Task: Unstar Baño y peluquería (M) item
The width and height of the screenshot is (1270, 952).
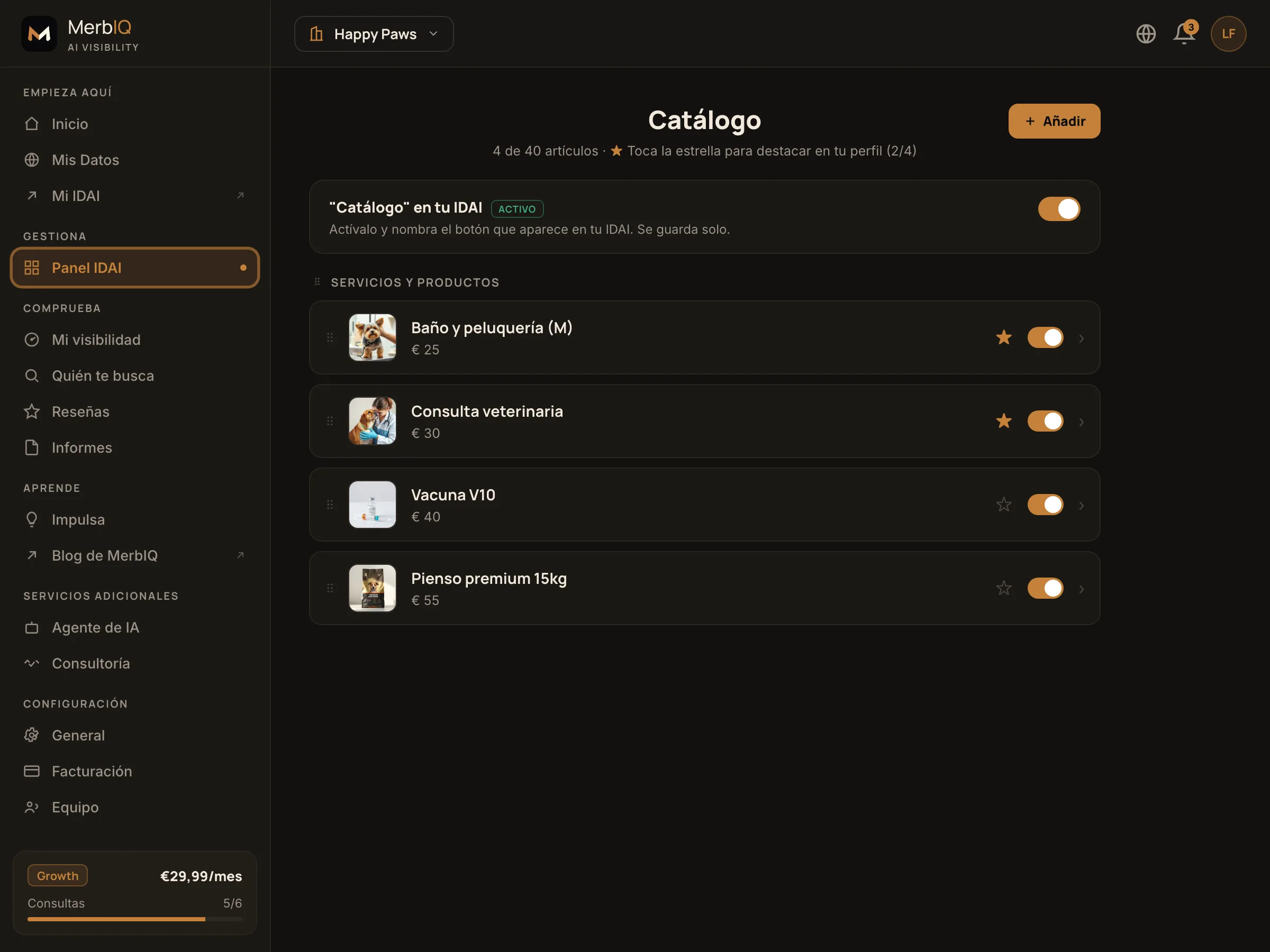Action: (x=1004, y=337)
